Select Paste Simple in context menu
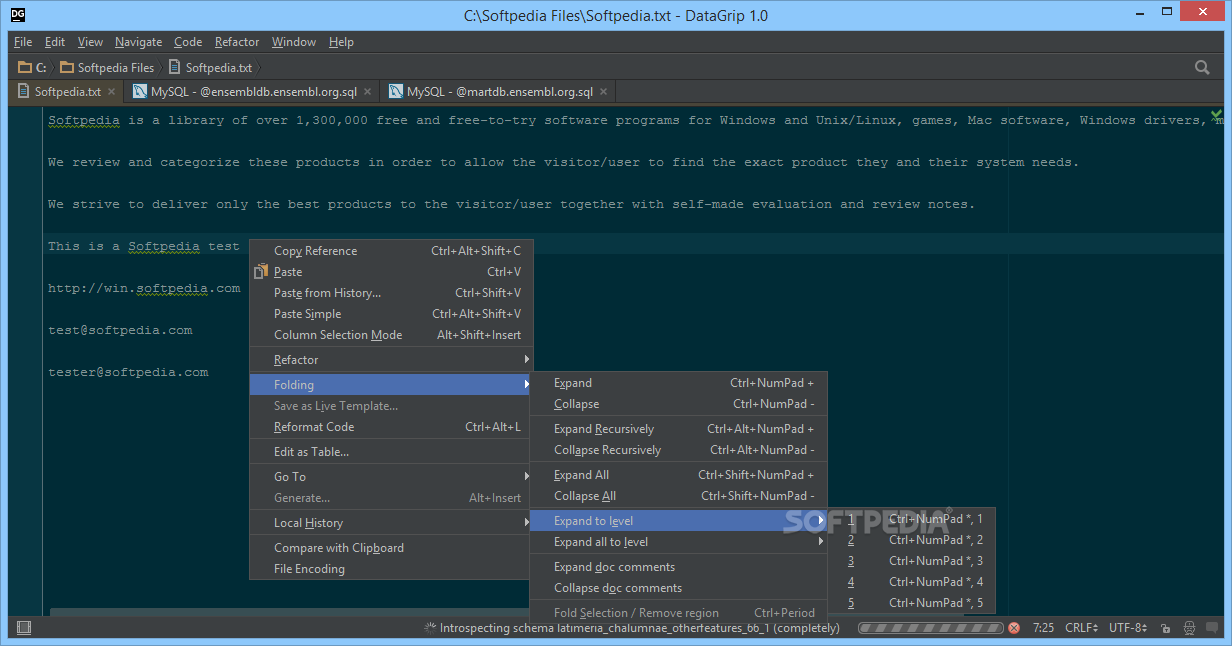This screenshot has width=1232, height=646. (x=391, y=314)
